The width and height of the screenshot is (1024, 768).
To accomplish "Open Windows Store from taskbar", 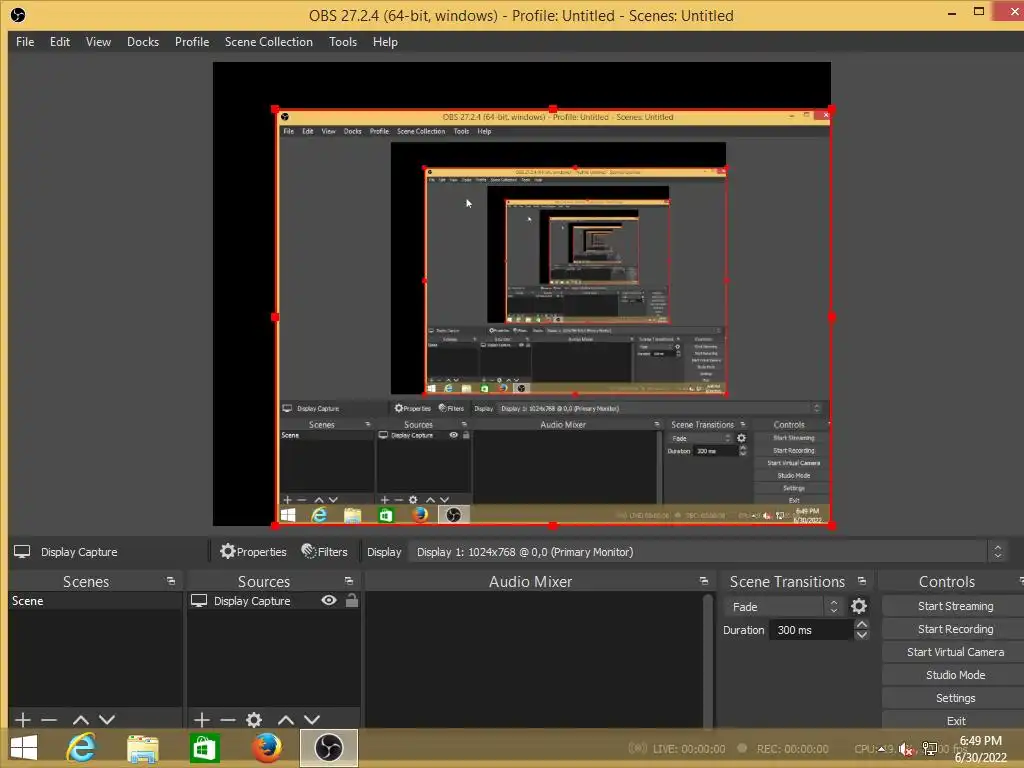I will (204, 748).
